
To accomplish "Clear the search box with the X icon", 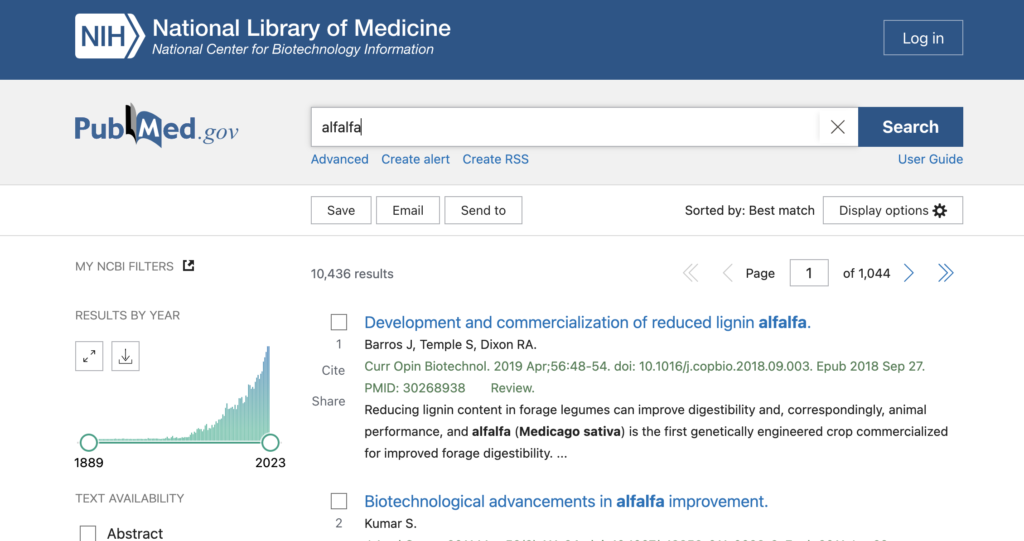I will point(837,127).
